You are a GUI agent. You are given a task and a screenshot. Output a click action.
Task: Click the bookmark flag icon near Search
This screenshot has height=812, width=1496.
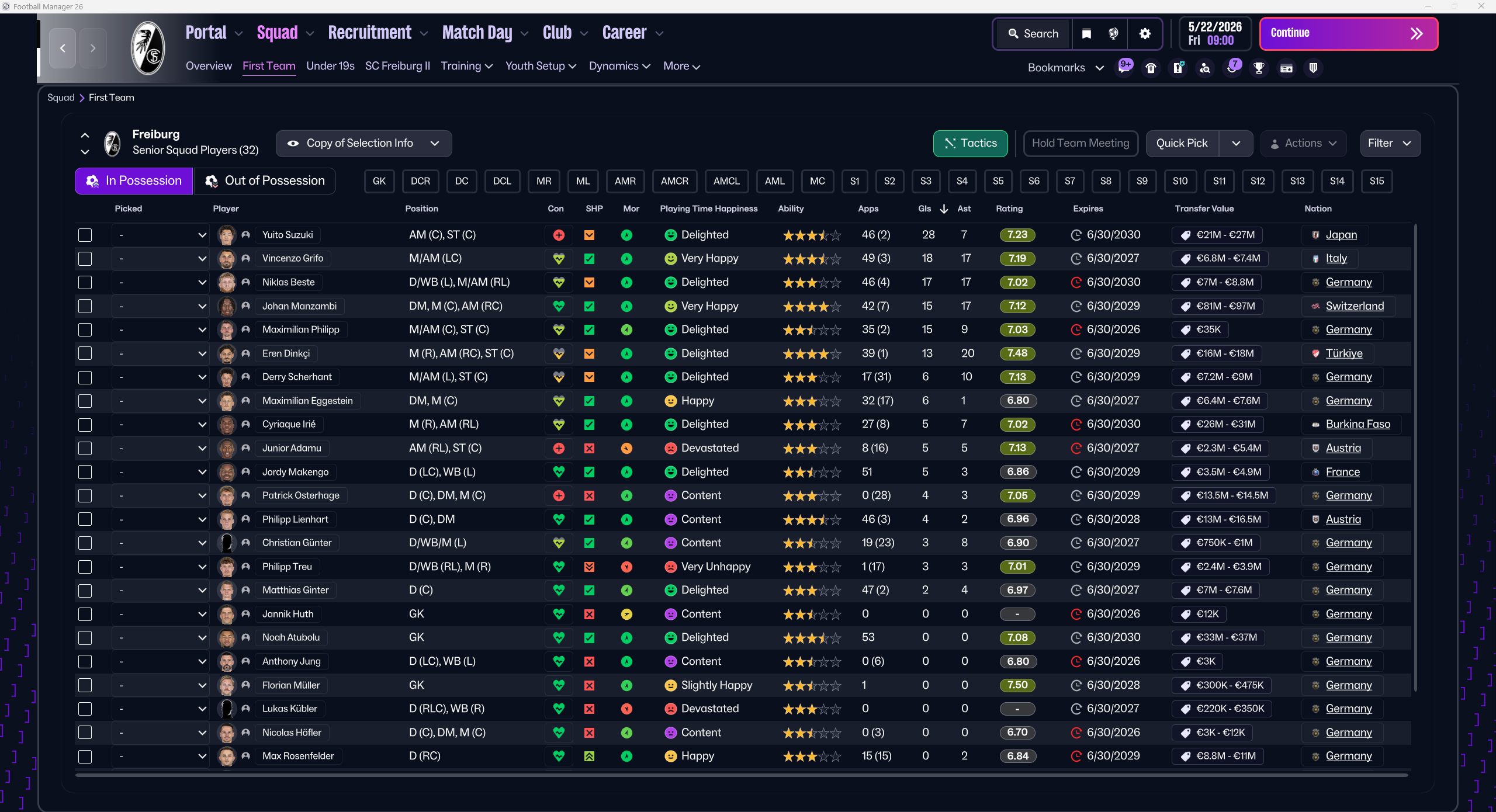pyautogui.click(x=1086, y=34)
